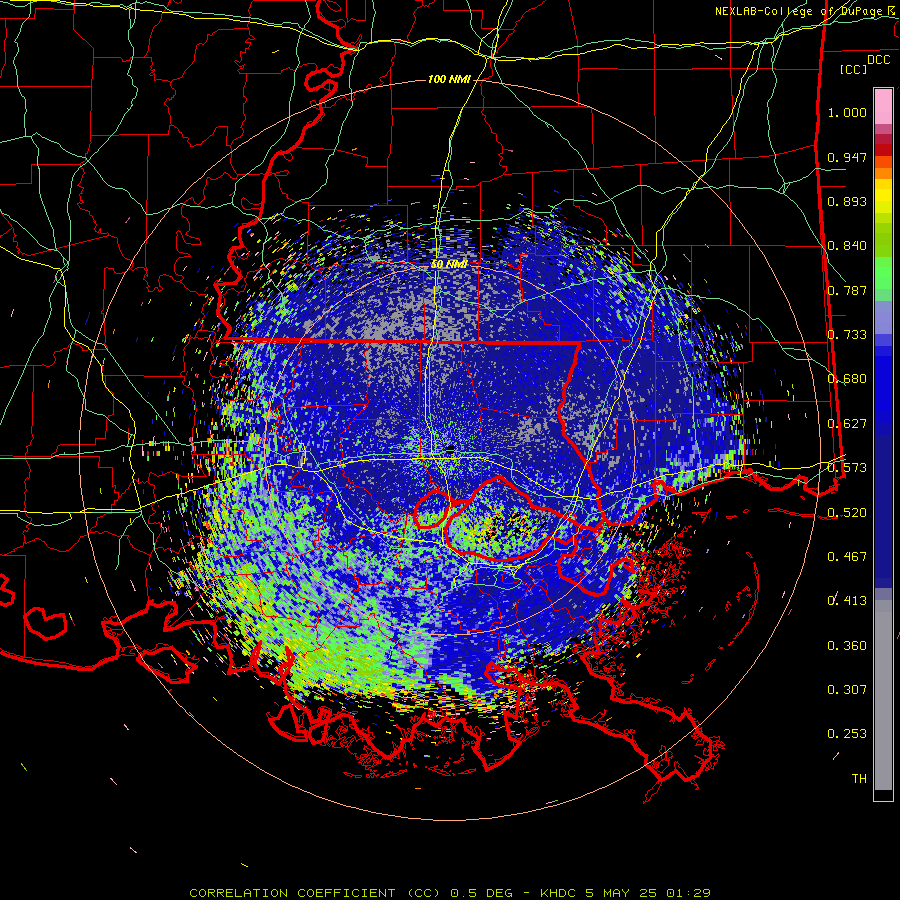Click the [CC] units label

click(x=854, y=69)
